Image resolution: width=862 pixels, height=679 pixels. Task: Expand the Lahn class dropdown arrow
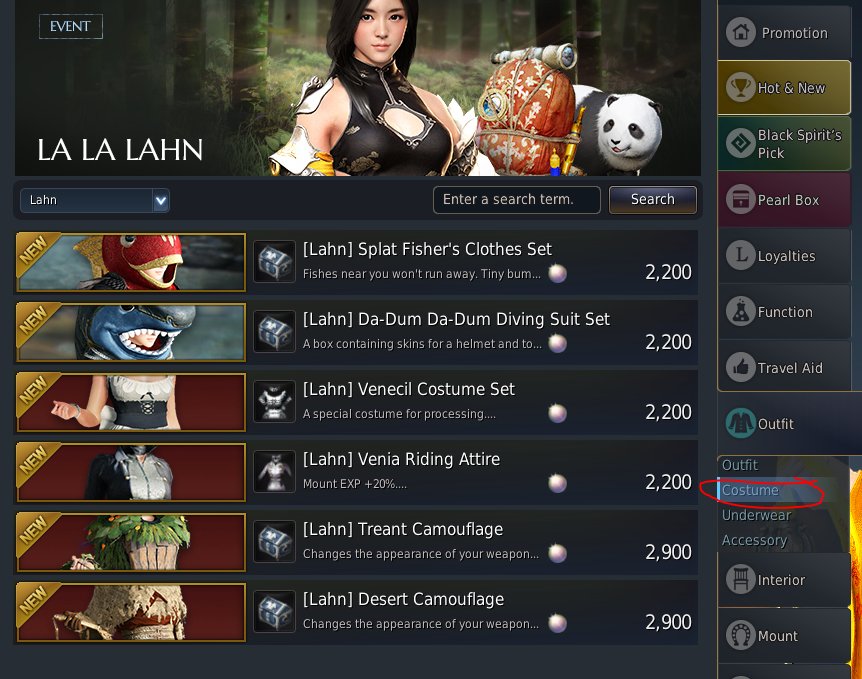pyautogui.click(x=161, y=201)
